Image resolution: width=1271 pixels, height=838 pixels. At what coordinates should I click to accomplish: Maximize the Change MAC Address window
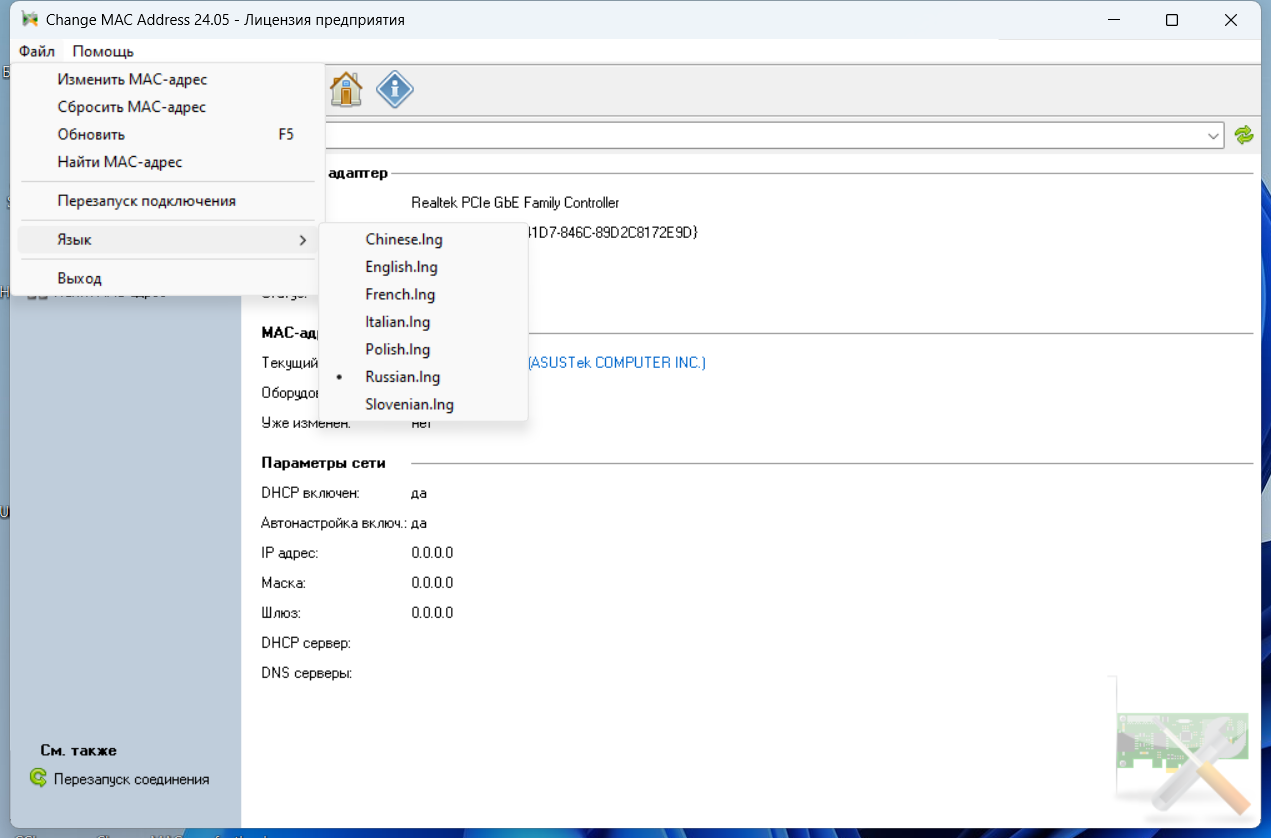1172,20
